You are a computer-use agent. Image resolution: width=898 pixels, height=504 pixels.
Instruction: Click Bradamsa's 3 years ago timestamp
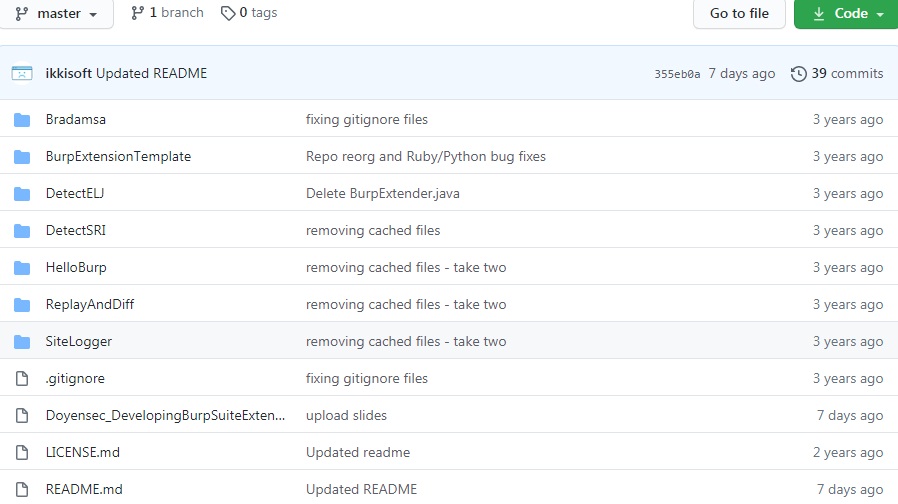click(848, 119)
